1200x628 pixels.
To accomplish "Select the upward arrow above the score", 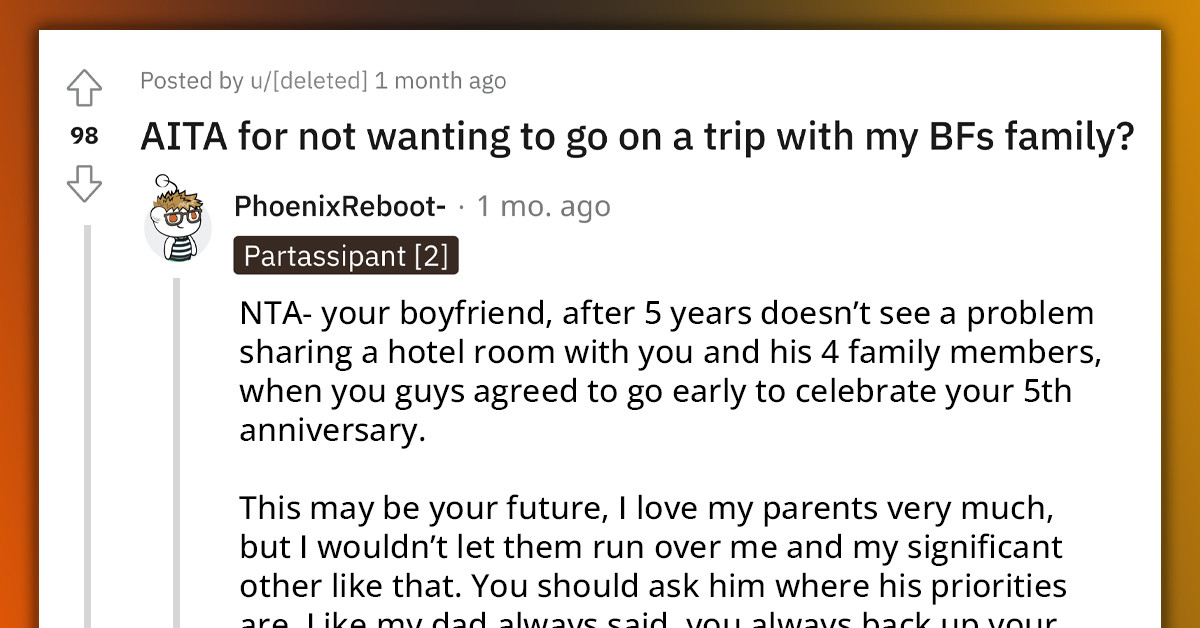I will click(84, 88).
